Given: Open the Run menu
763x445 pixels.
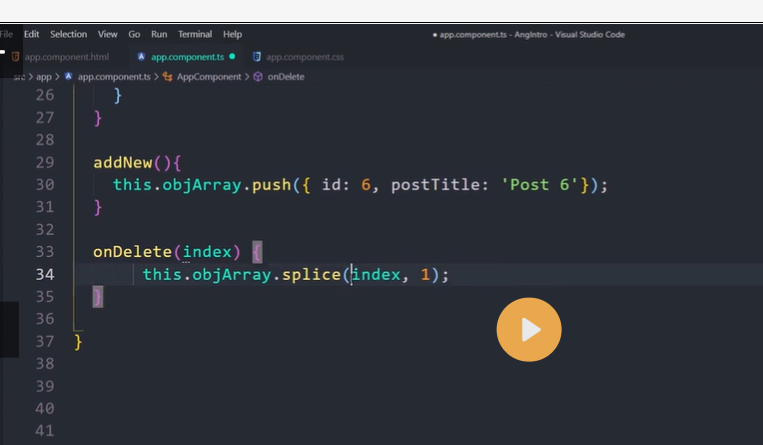Looking at the screenshot, I should [159, 34].
